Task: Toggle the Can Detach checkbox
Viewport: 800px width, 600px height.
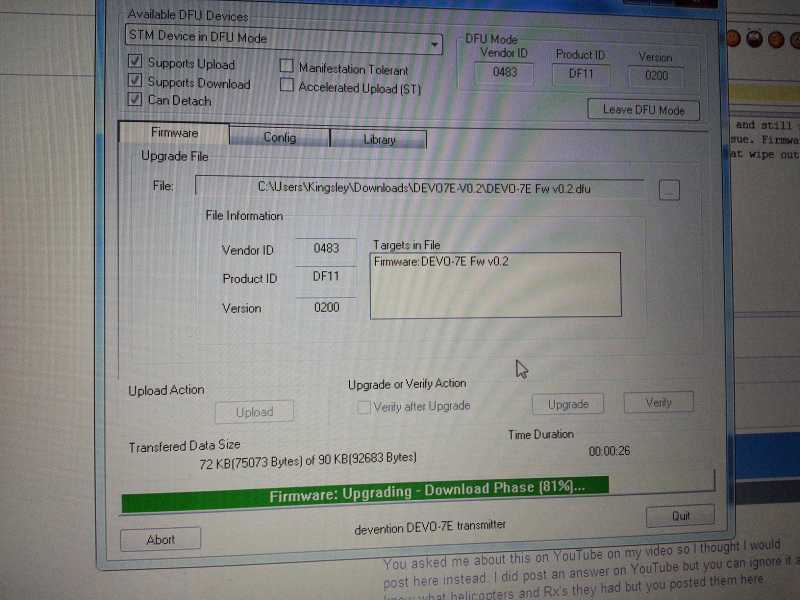Action: tap(135, 98)
